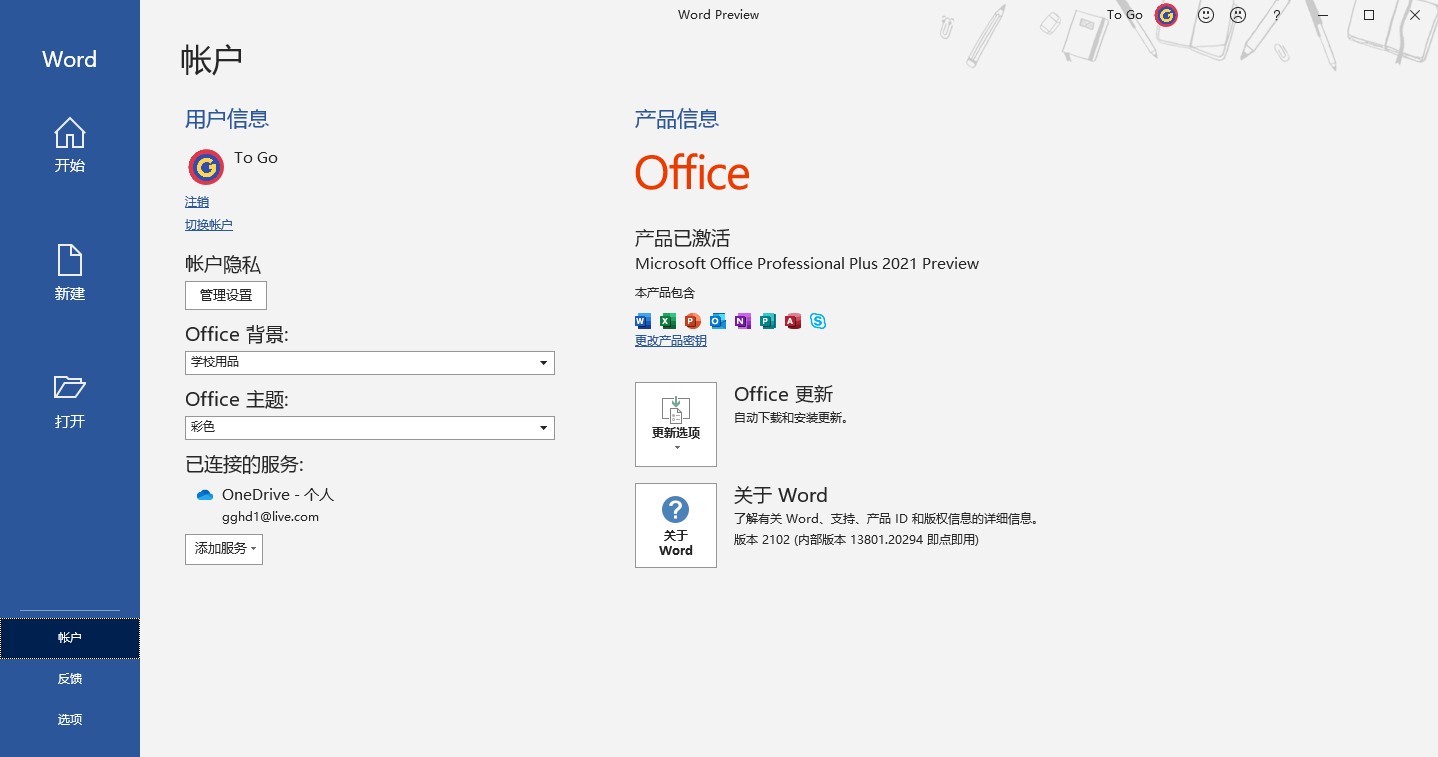Click the Skype product icon

tap(818, 321)
